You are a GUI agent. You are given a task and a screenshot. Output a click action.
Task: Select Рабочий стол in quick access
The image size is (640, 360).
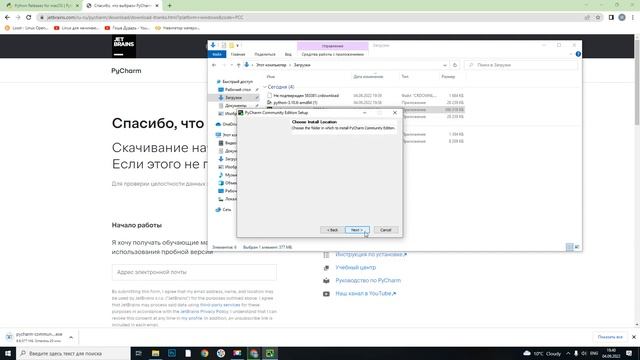click(238, 89)
